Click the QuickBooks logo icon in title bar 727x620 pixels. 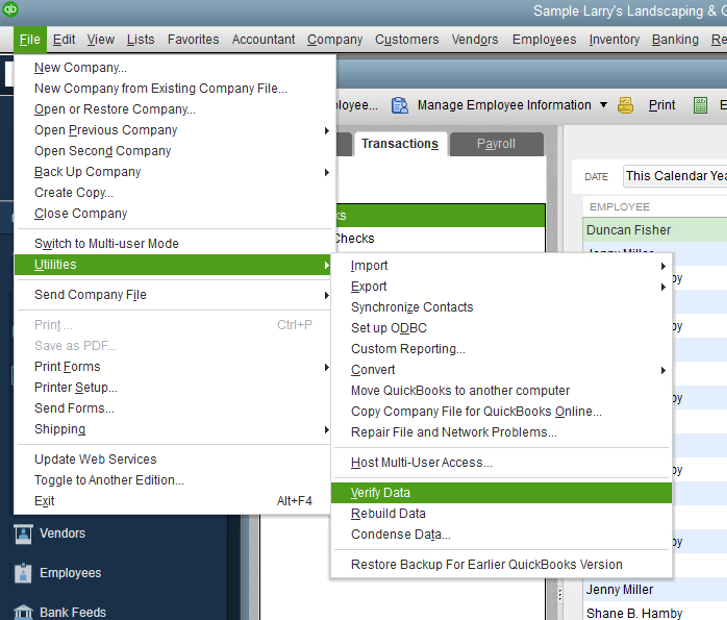pyautogui.click(x=10, y=9)
